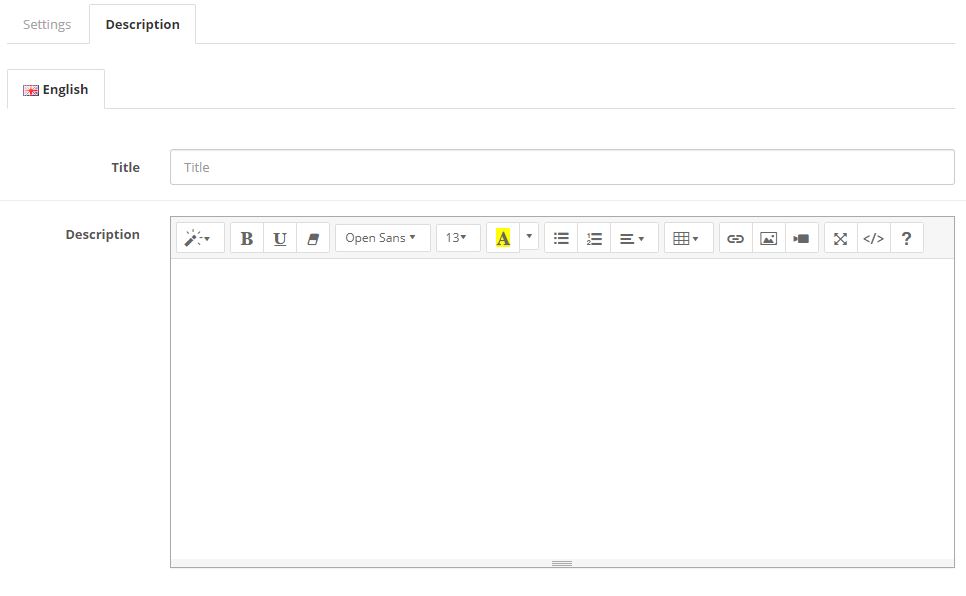Switch to code view
Viewport: 966px width, 596px height.
click(x=874, y=238)
